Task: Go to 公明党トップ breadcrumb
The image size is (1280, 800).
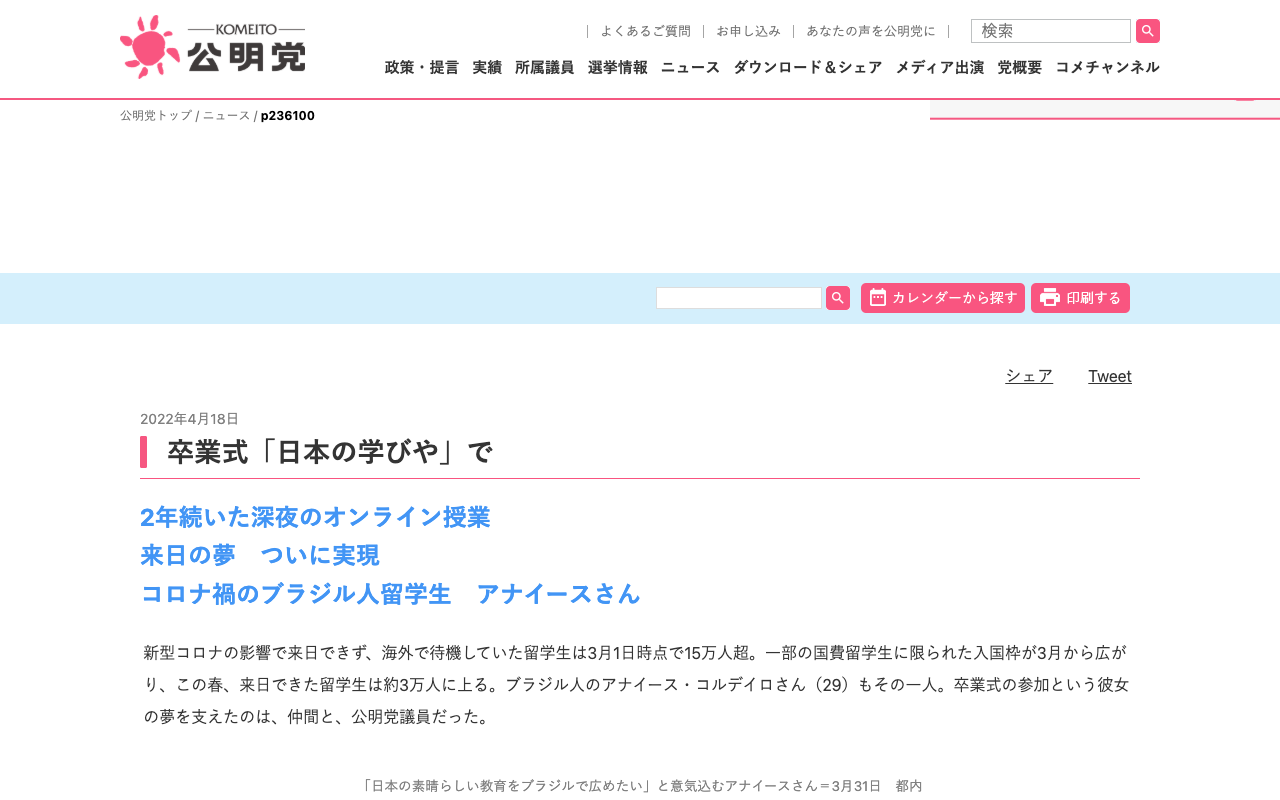Action: pyautogui.click(x=156, y=115)
